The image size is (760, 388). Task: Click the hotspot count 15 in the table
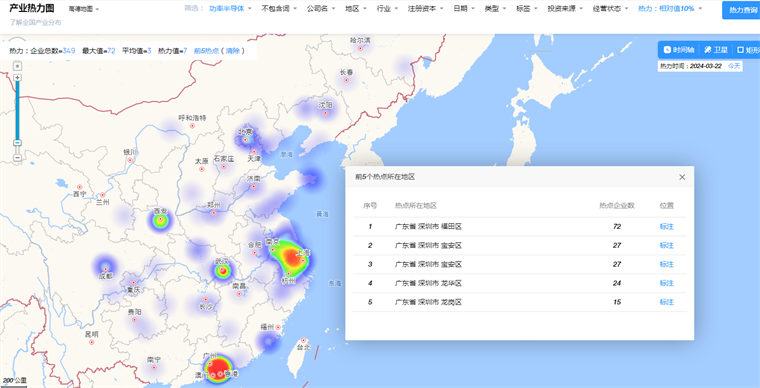coord(617,302)
